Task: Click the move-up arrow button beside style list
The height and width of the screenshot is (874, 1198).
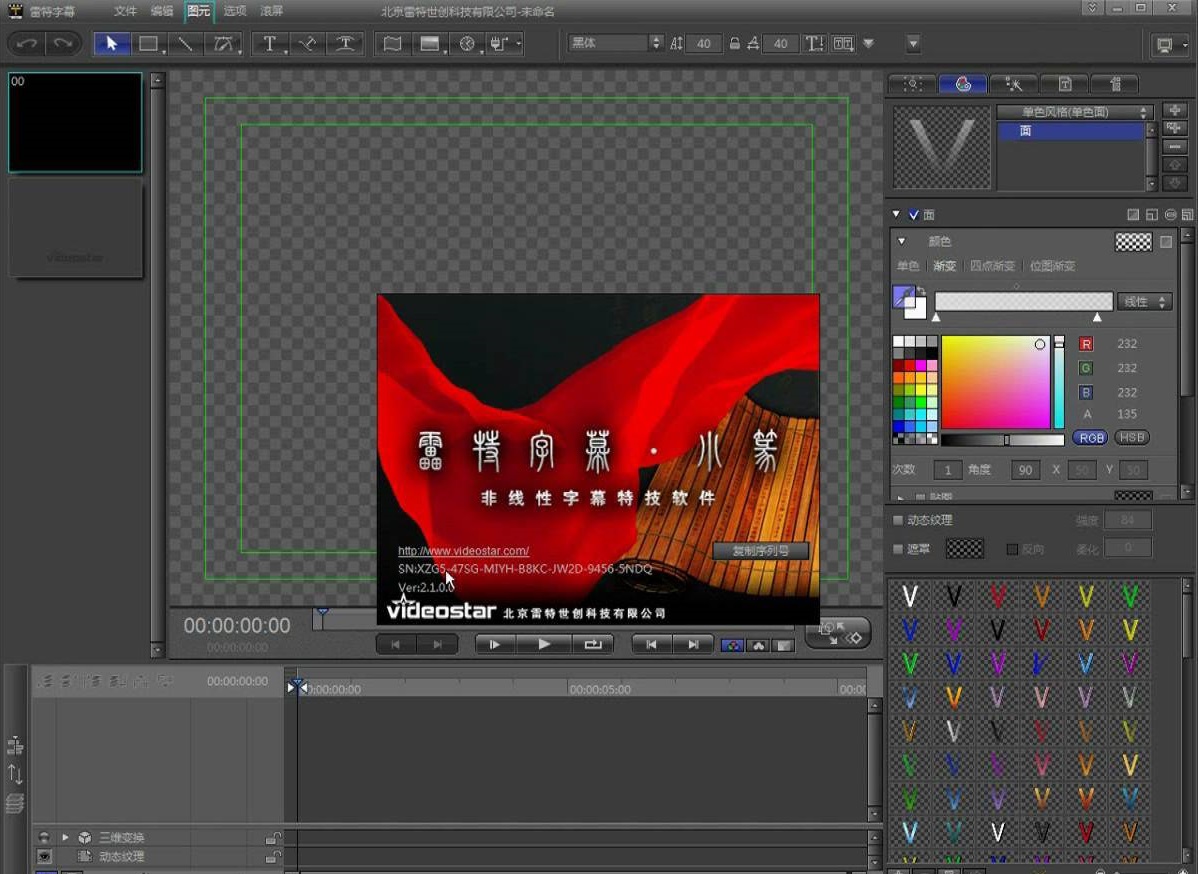Action: 1175,164
